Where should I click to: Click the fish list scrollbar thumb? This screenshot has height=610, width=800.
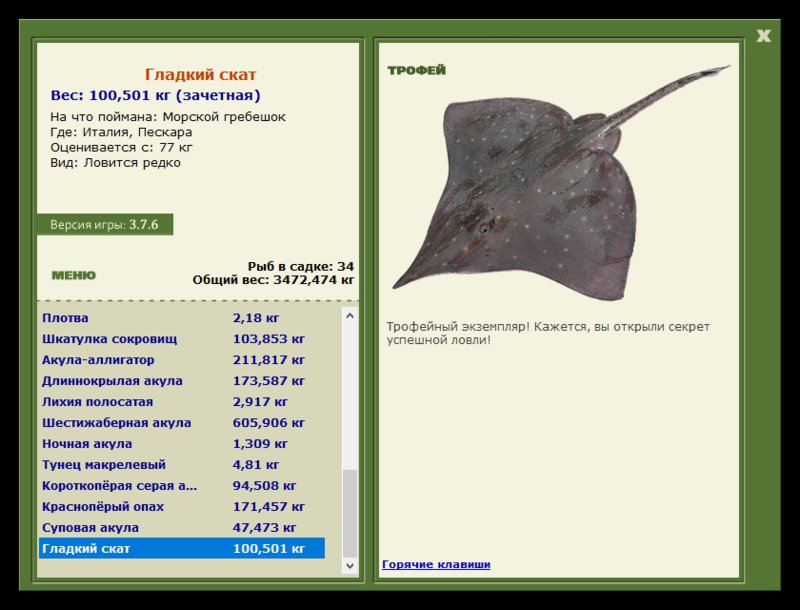[350, 513]
